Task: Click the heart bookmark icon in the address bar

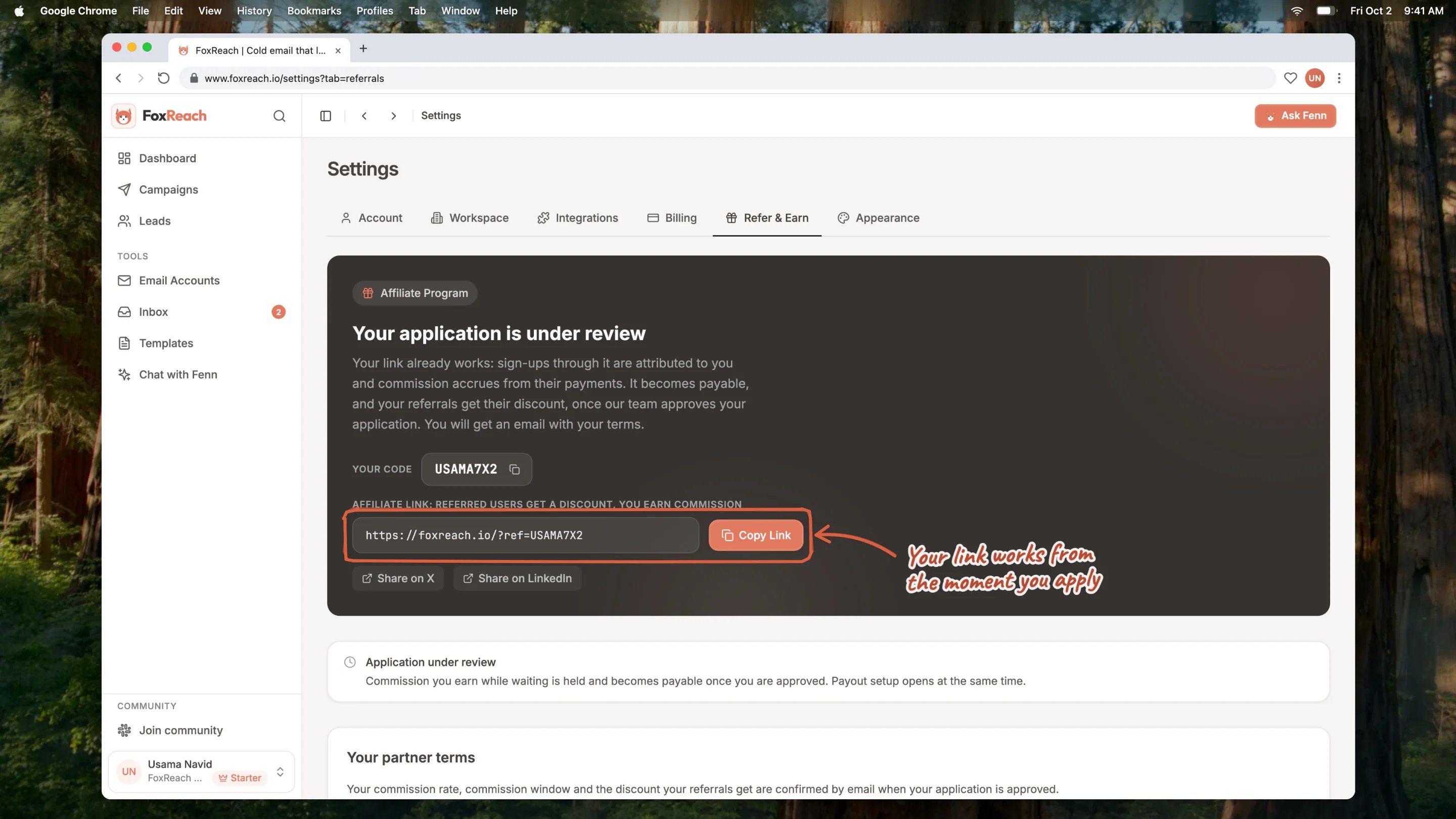Action: click(x=1290, y=78)
